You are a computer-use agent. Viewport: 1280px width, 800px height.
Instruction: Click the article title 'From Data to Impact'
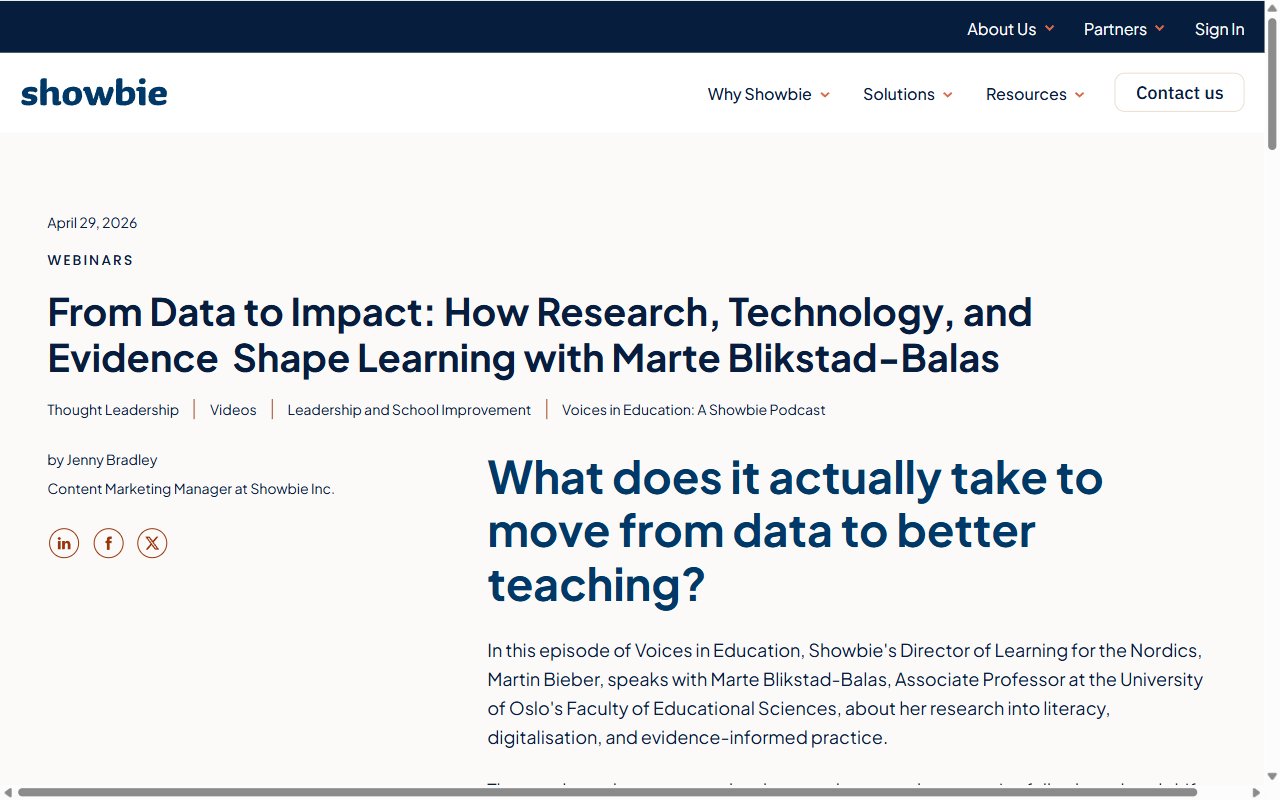(x=540, y=335)
